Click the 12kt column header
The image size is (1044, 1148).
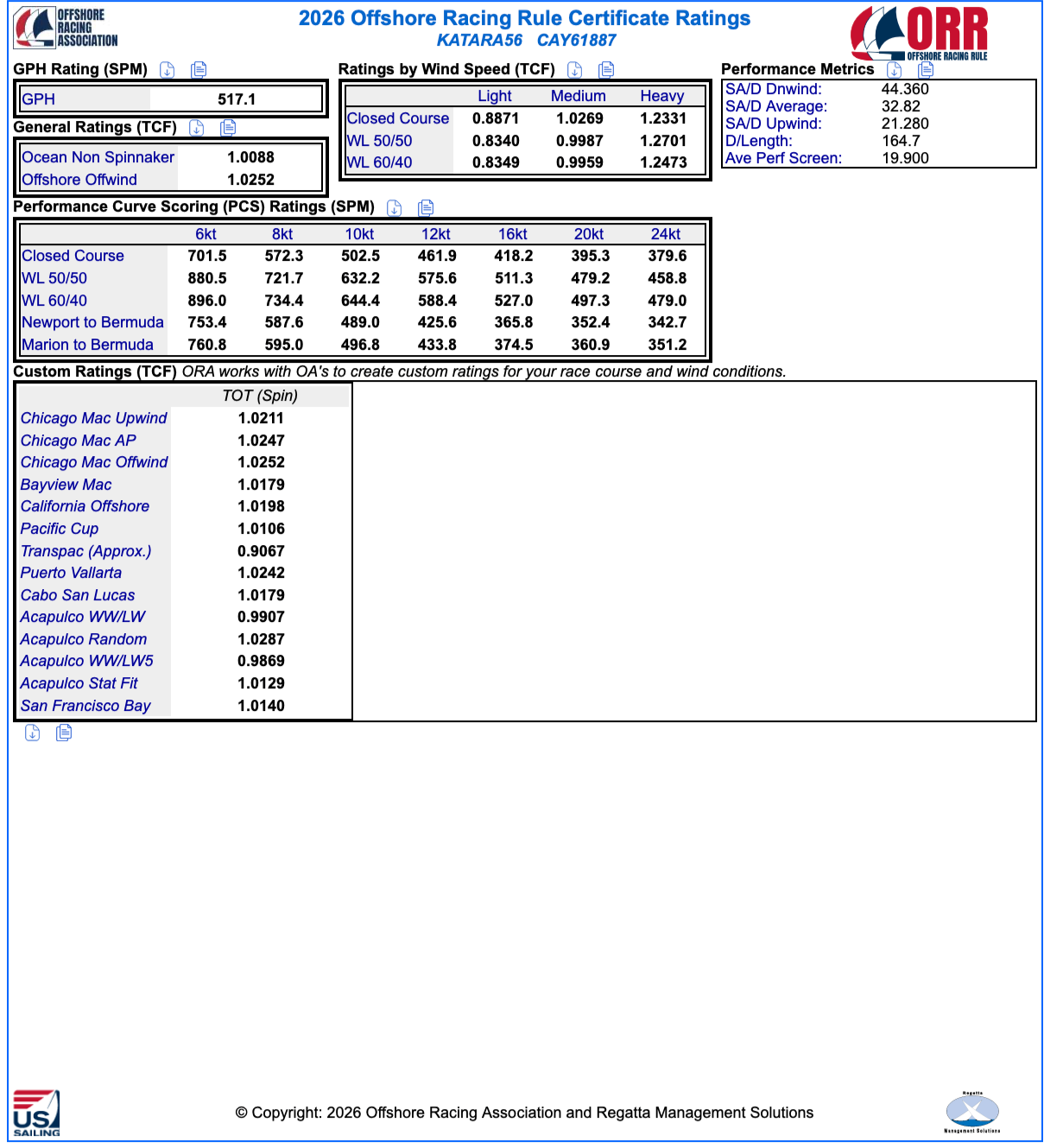[436, 234]
